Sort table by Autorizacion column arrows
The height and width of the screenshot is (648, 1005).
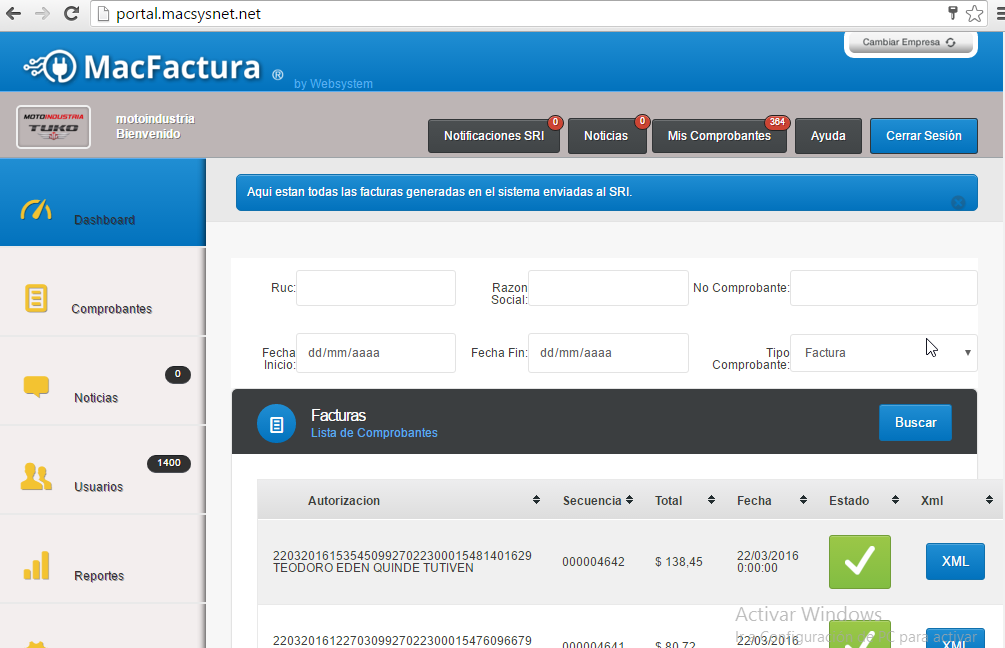point(536,500)
